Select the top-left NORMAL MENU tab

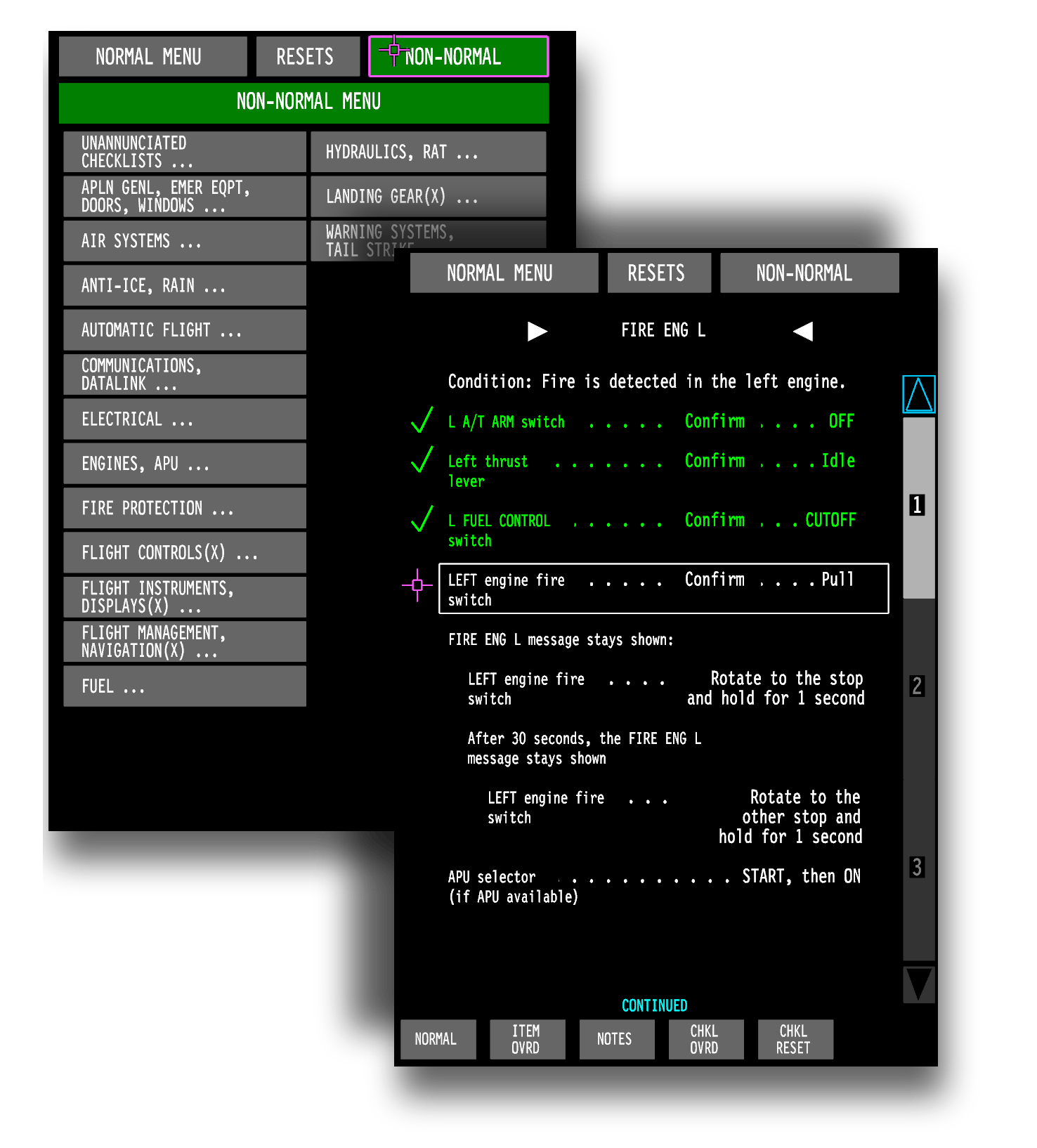click(x=152, y=56)
